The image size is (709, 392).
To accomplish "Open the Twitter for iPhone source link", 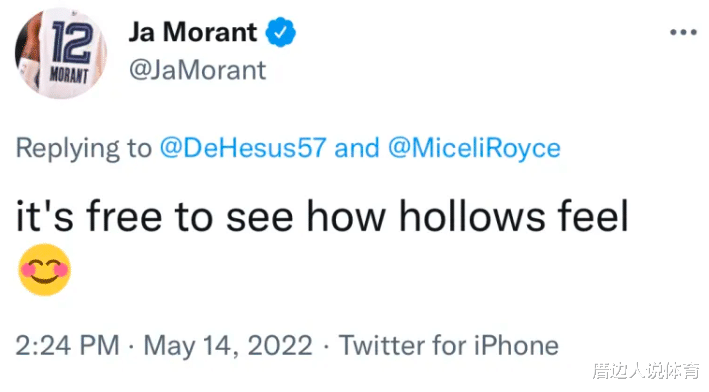I will tap(449, 345).
